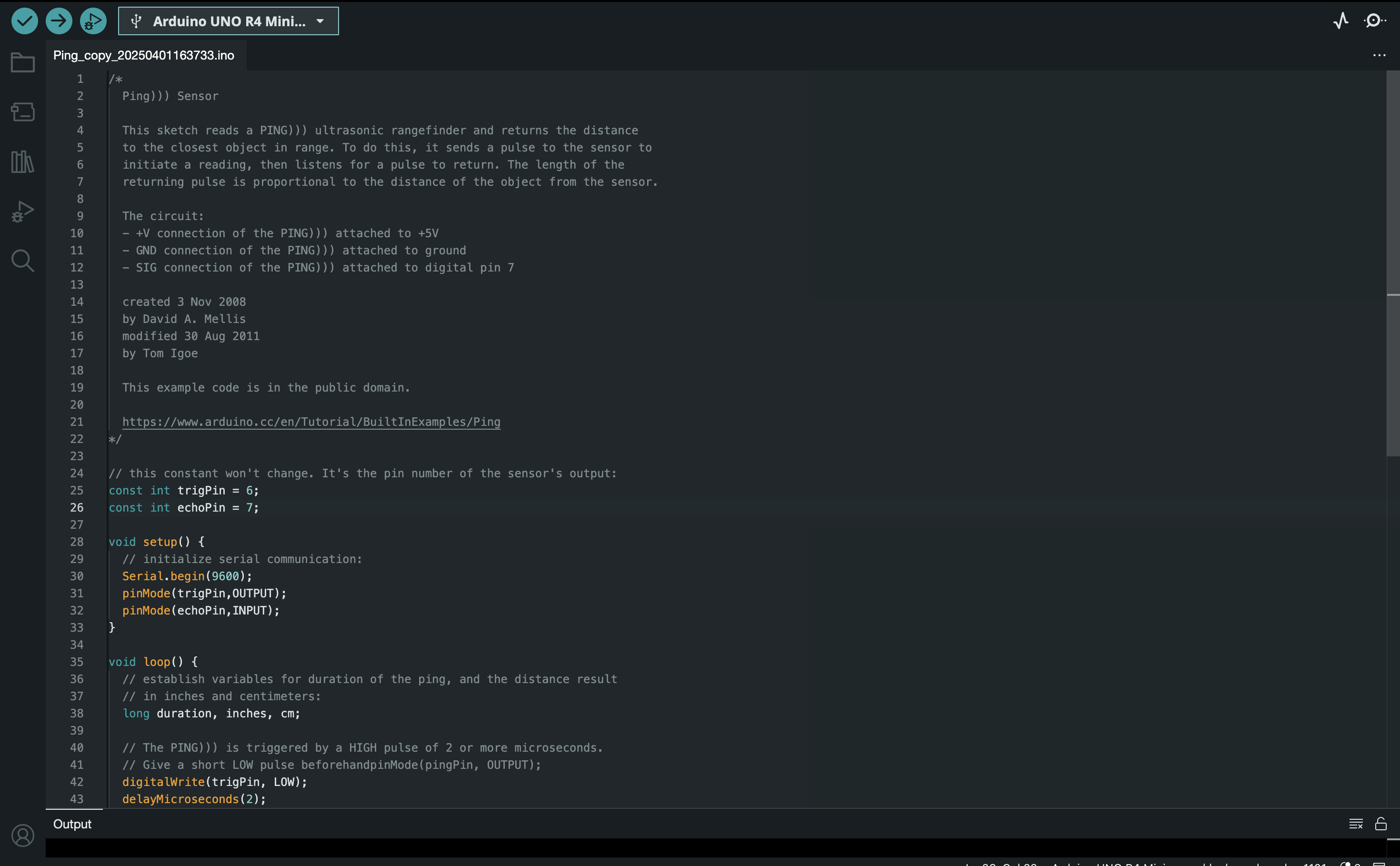This screenshot has width=1400, height=866.
Task: Click the 'GND connection of the PING)))' line
Action: 294,250
